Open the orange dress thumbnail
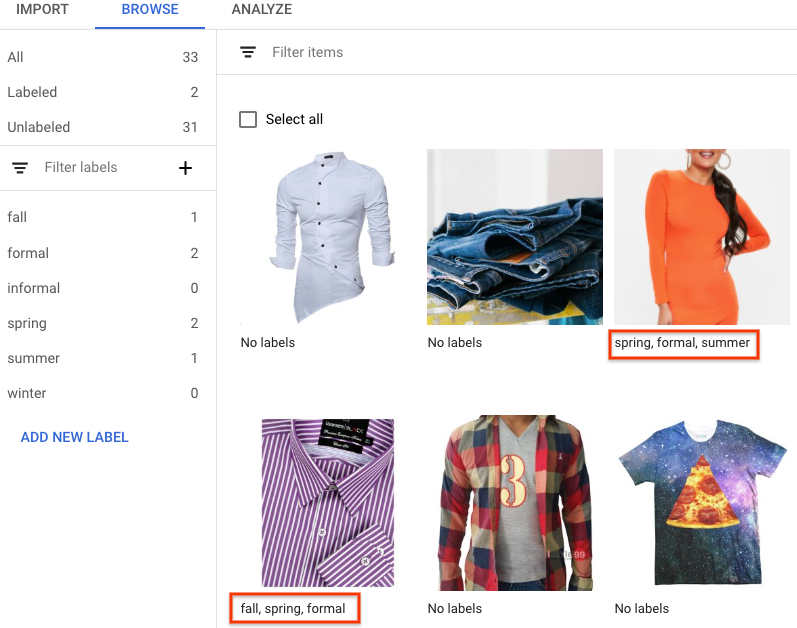The image size is (797, 628). [x=701, y=237]
